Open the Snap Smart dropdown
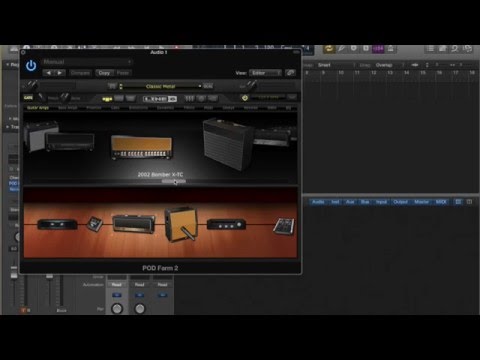The height and width of the screenshot is (360, 480). coord(336,65)
